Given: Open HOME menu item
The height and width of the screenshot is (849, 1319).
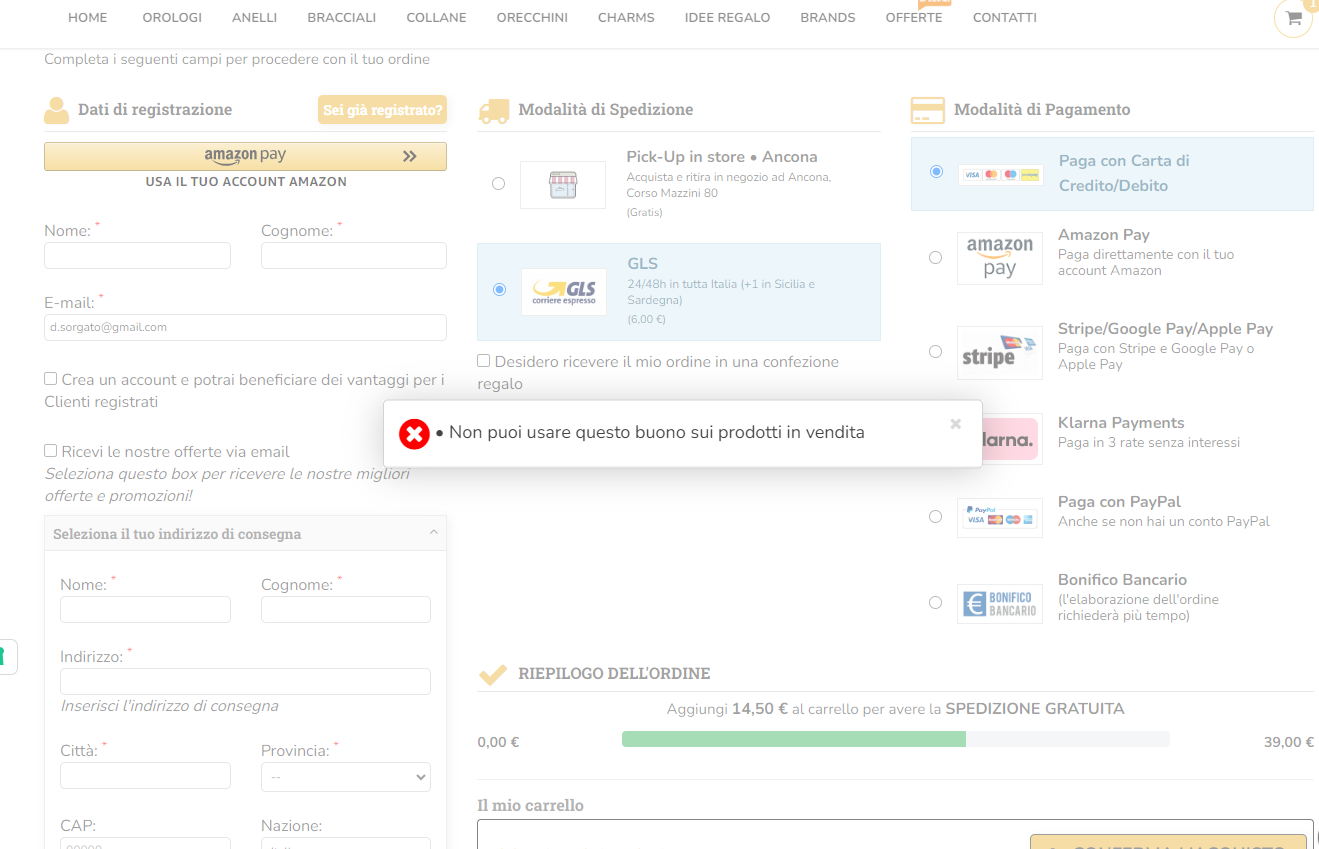Looking at the screenshot, I should (x=87, y=18).
